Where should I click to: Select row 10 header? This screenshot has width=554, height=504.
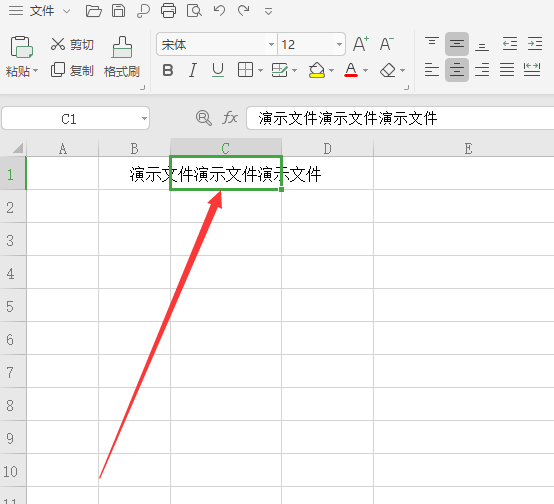(13, 471)
